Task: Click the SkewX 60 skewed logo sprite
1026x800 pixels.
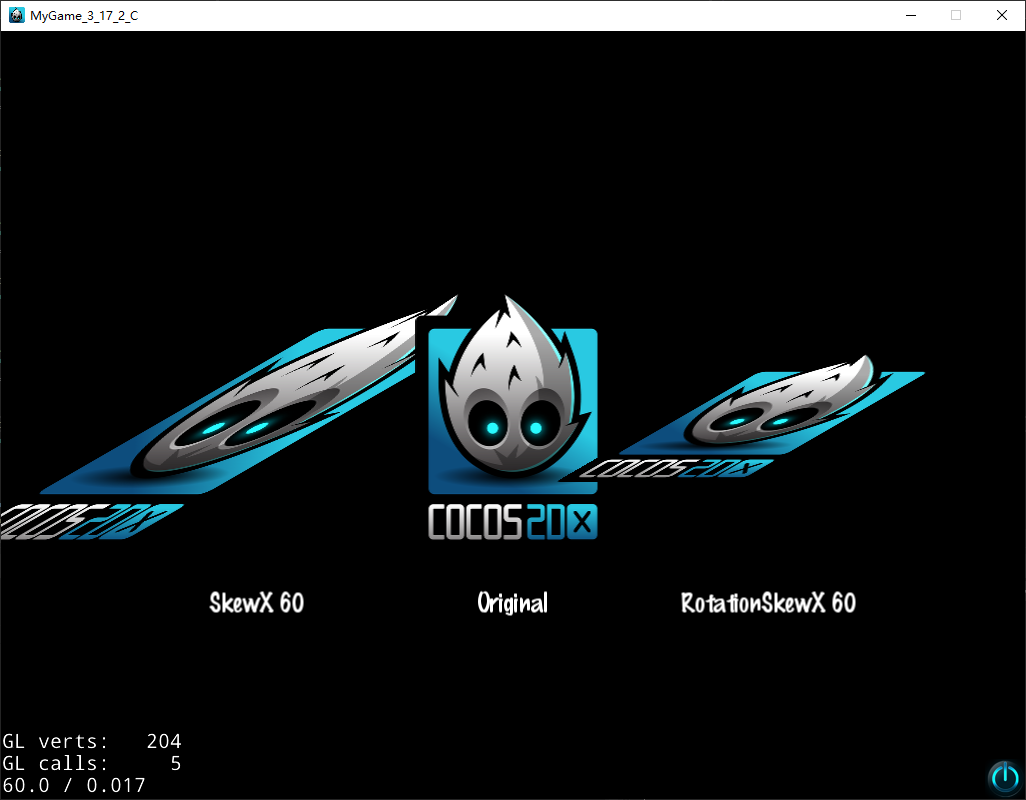Action: click(x=229, y=417)
